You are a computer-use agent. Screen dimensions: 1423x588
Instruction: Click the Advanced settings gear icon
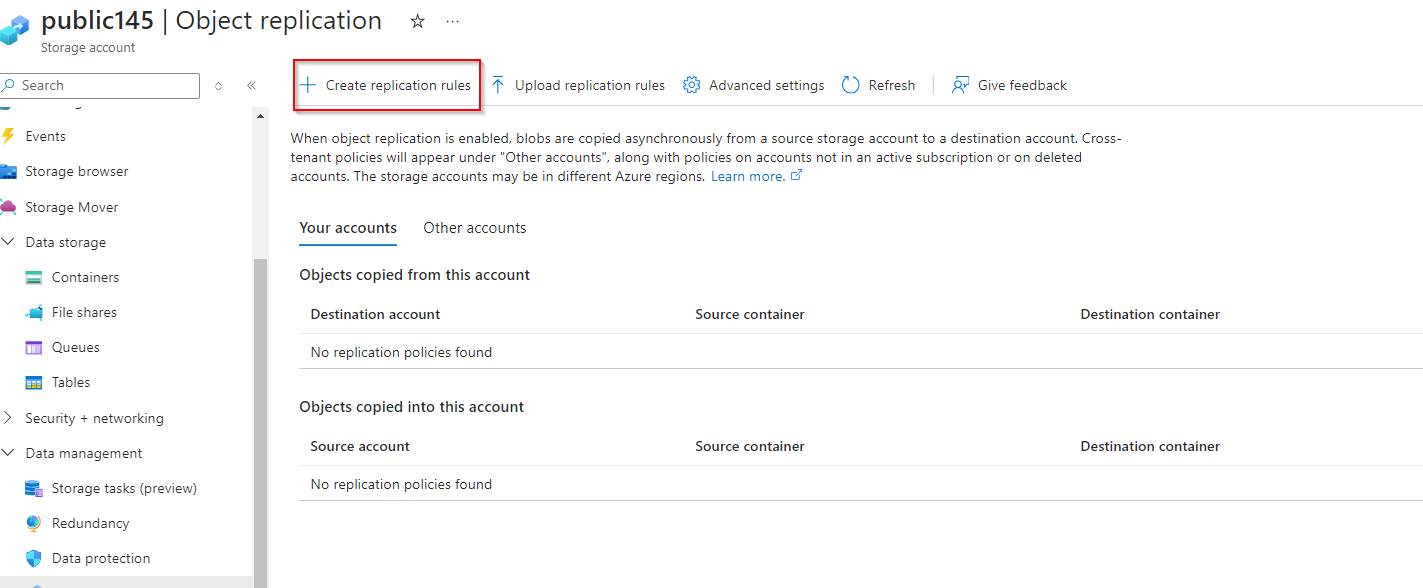[x=691, y=85]
